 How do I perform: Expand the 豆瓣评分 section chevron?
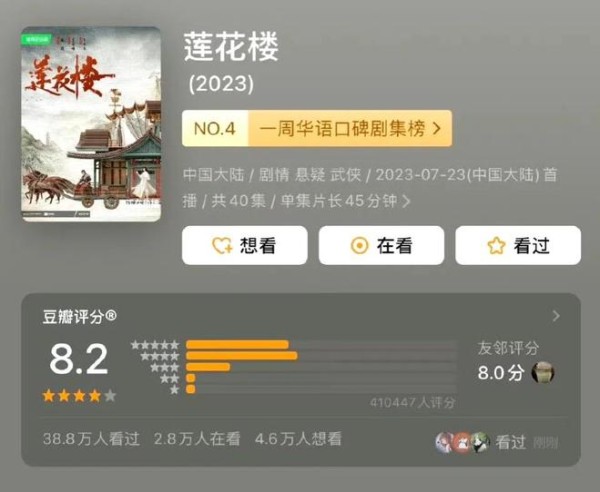[556, 316]
